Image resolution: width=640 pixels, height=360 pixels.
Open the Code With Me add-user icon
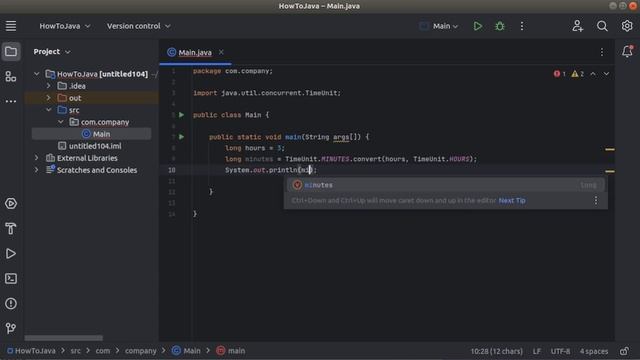(x=577, y=26)
